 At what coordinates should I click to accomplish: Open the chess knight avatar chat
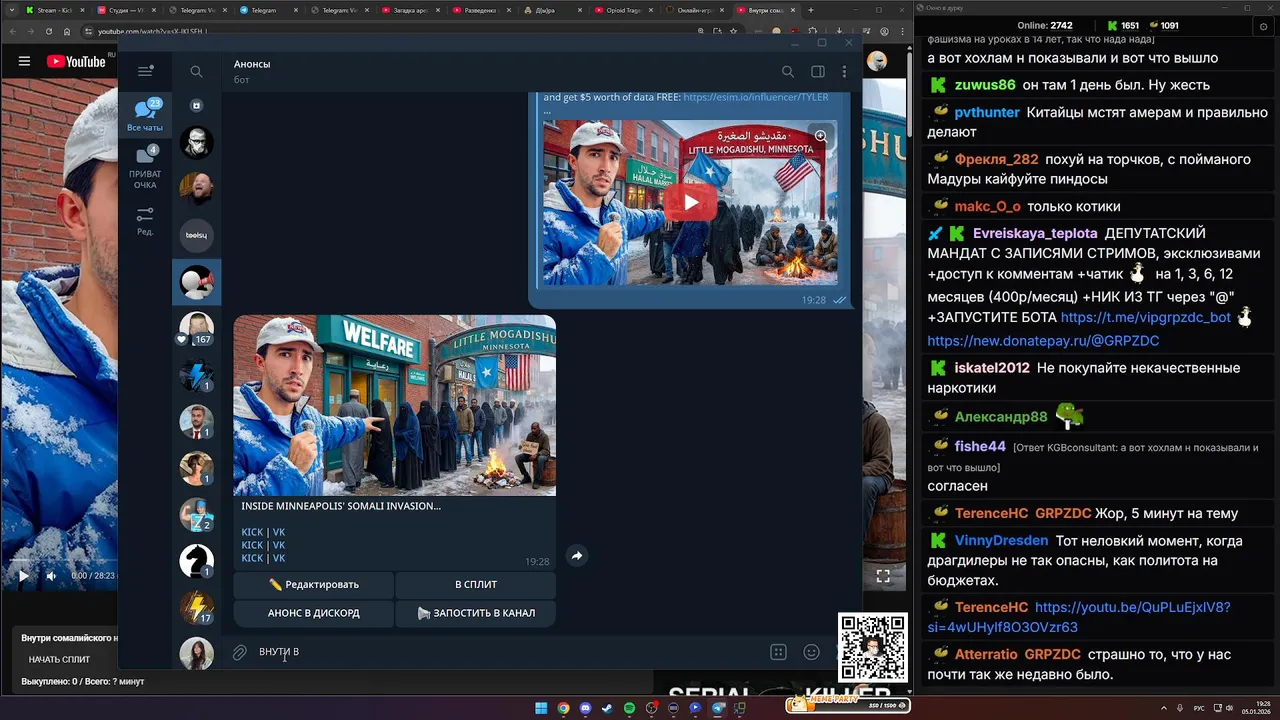coord(196,560)
